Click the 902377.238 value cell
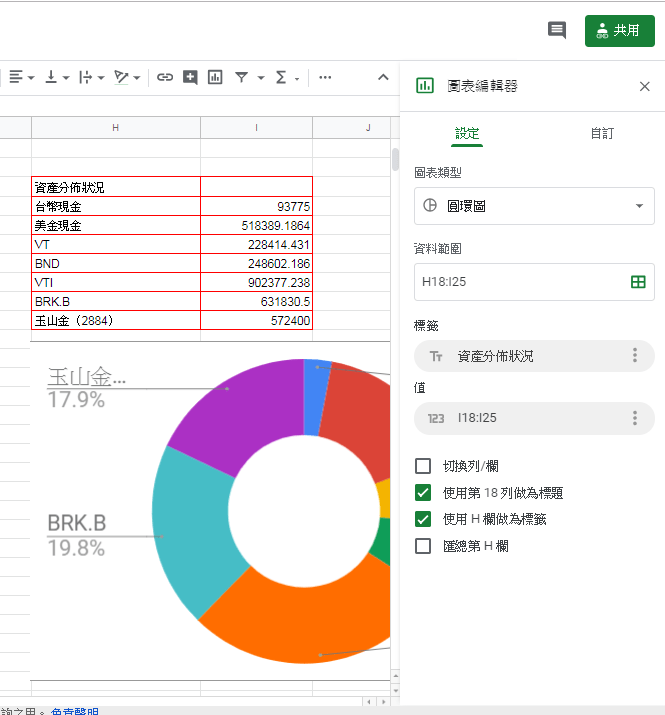This screenshot has height=715, width=665. tap(256, 282)
